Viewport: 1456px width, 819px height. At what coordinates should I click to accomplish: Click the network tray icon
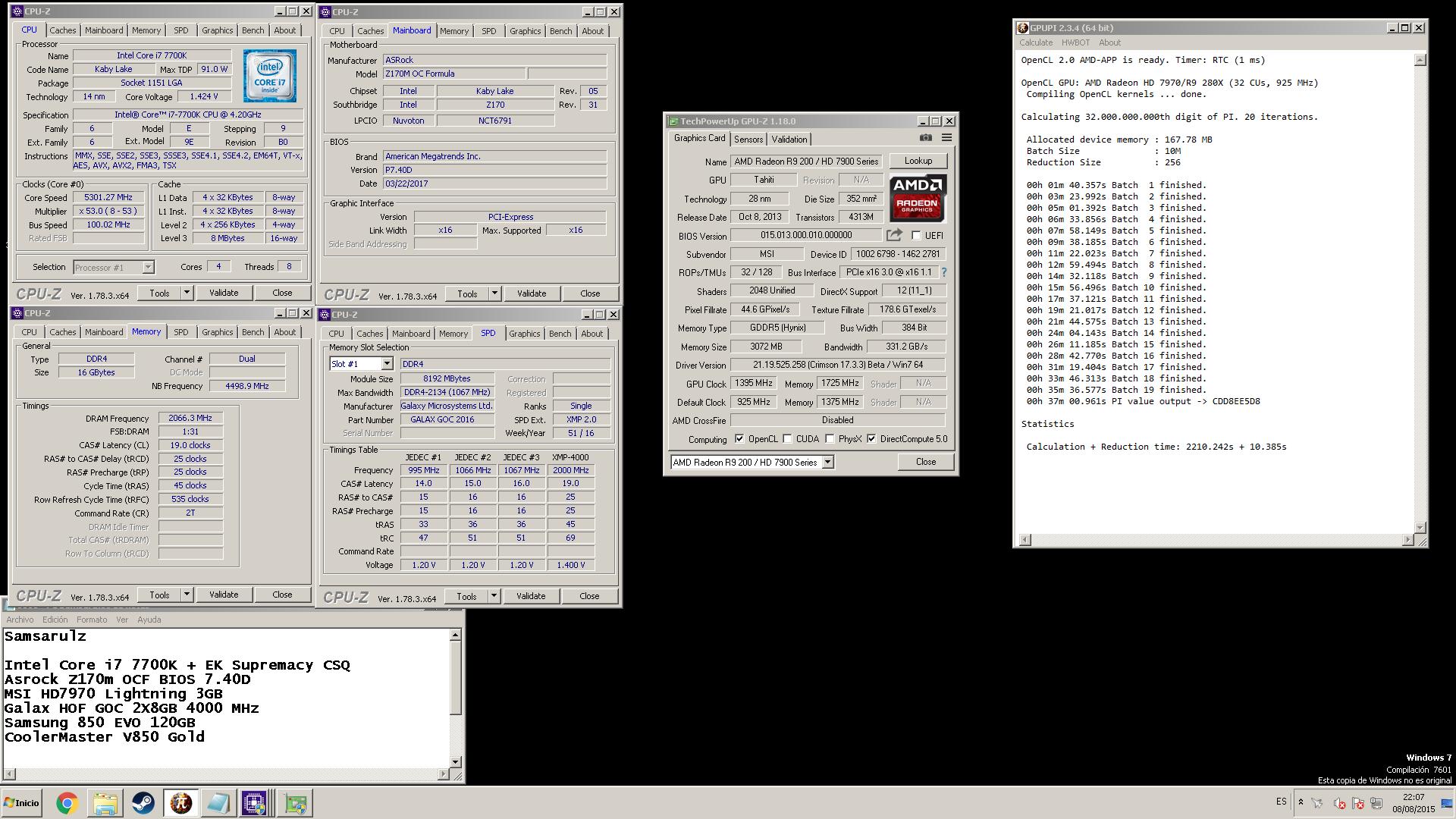tap(1376, 803)
